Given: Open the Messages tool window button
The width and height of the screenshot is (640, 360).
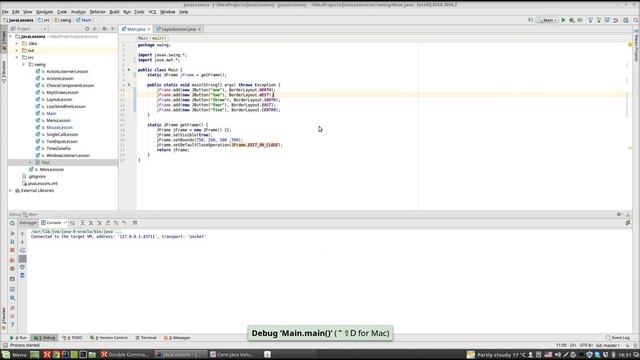Looking at the screenshot, I should [177, 338].
